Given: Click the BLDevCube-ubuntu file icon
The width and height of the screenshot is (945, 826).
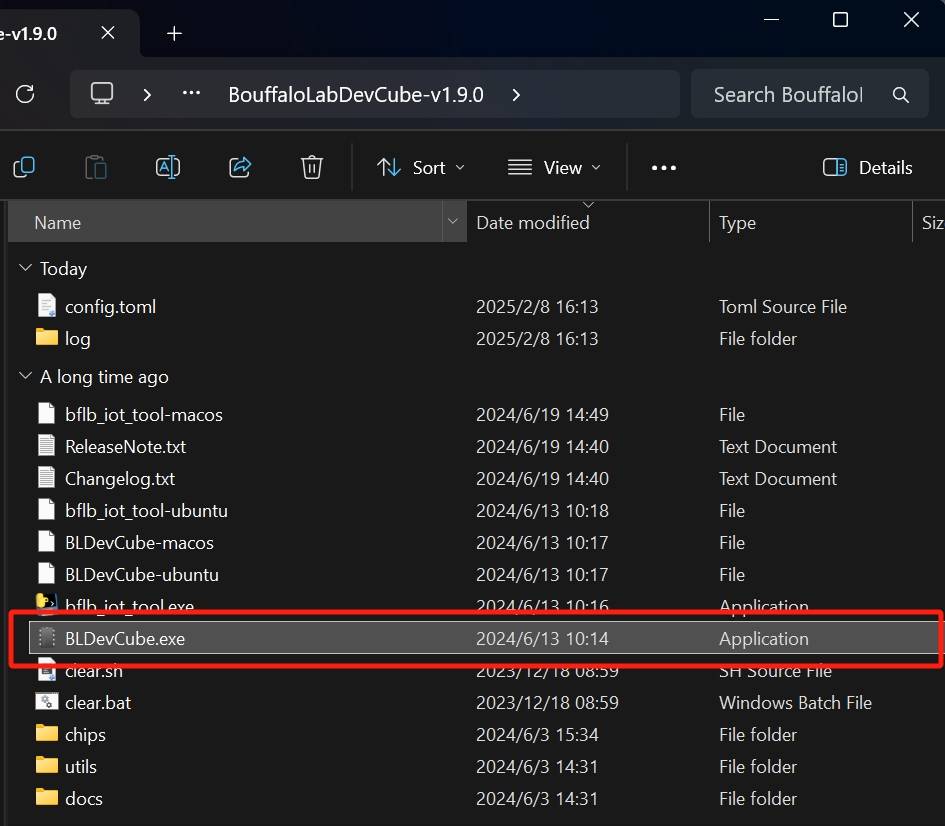Looking at the screenshot, I should coord(47,573).
